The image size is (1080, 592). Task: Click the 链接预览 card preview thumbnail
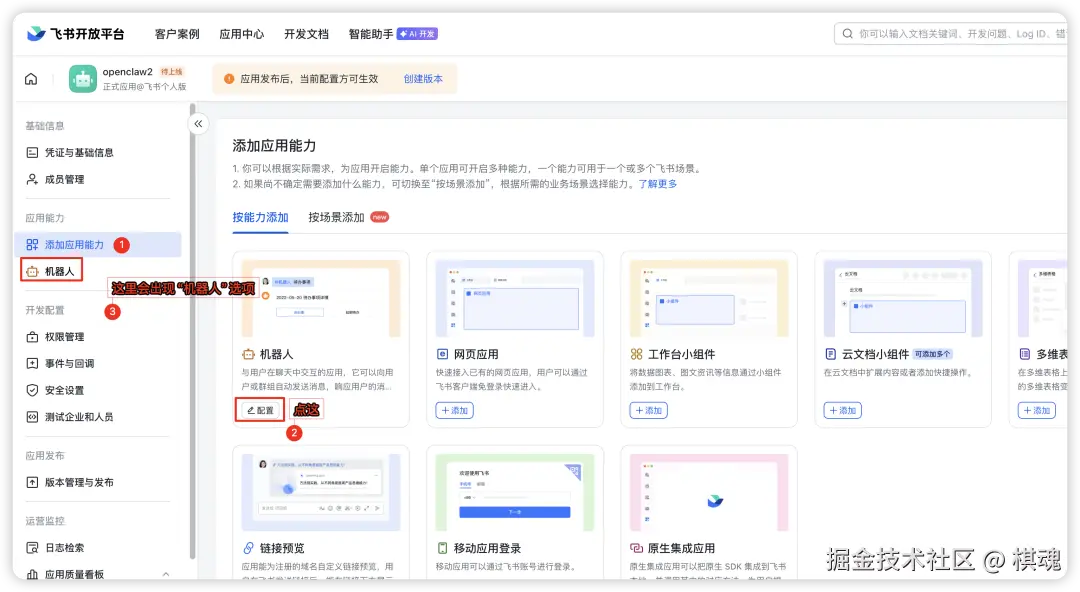(321, 492)
